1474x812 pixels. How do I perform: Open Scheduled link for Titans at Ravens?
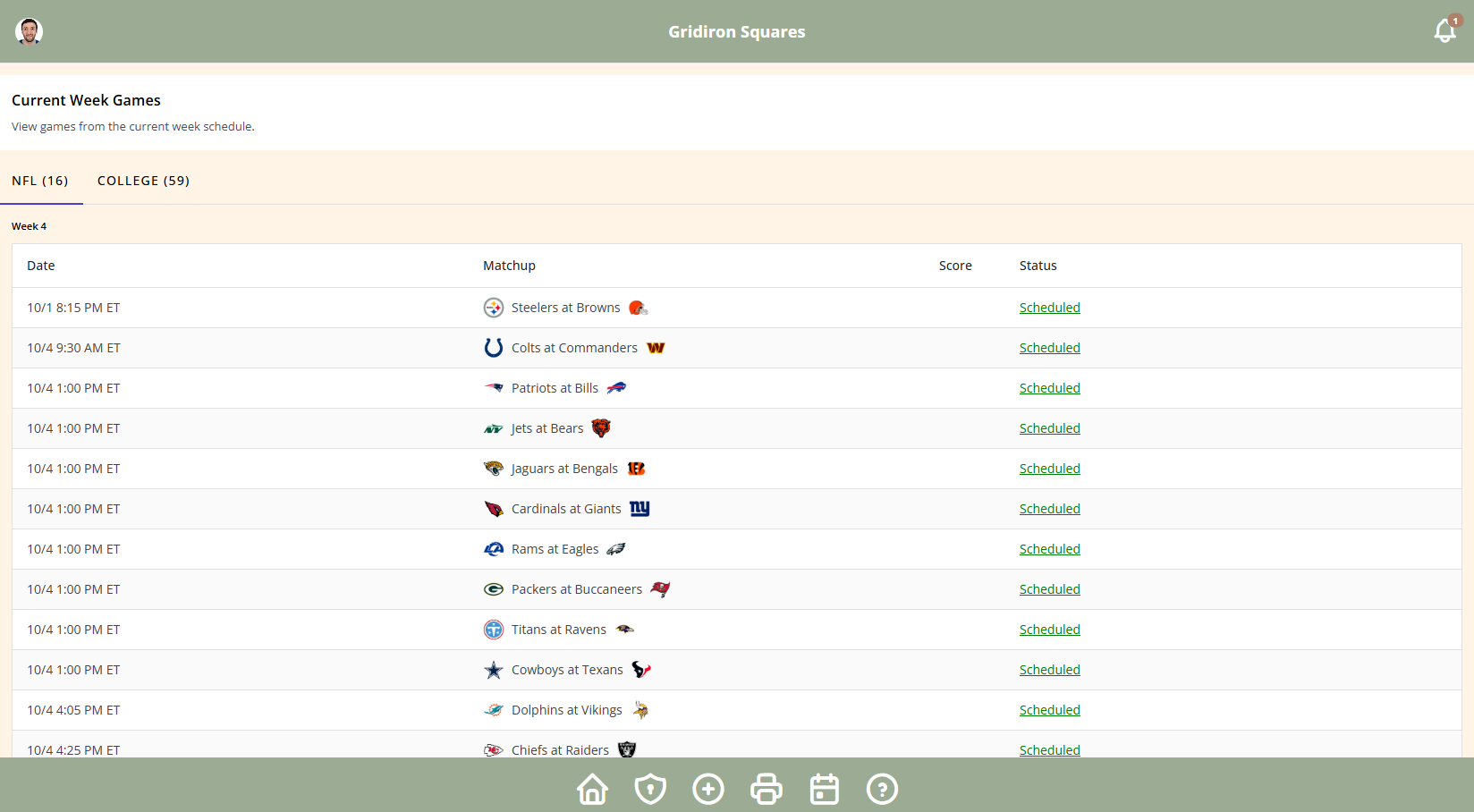1050,630
